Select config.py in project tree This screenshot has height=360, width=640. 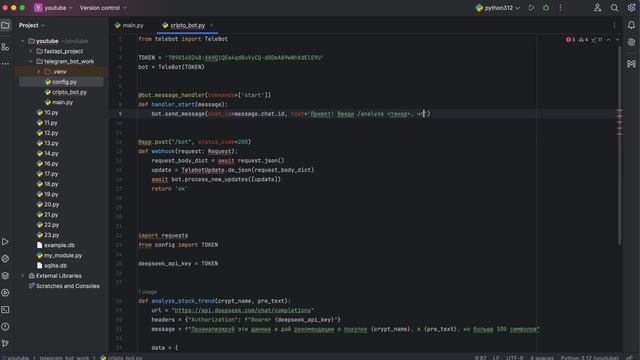[x=60, y=82]
